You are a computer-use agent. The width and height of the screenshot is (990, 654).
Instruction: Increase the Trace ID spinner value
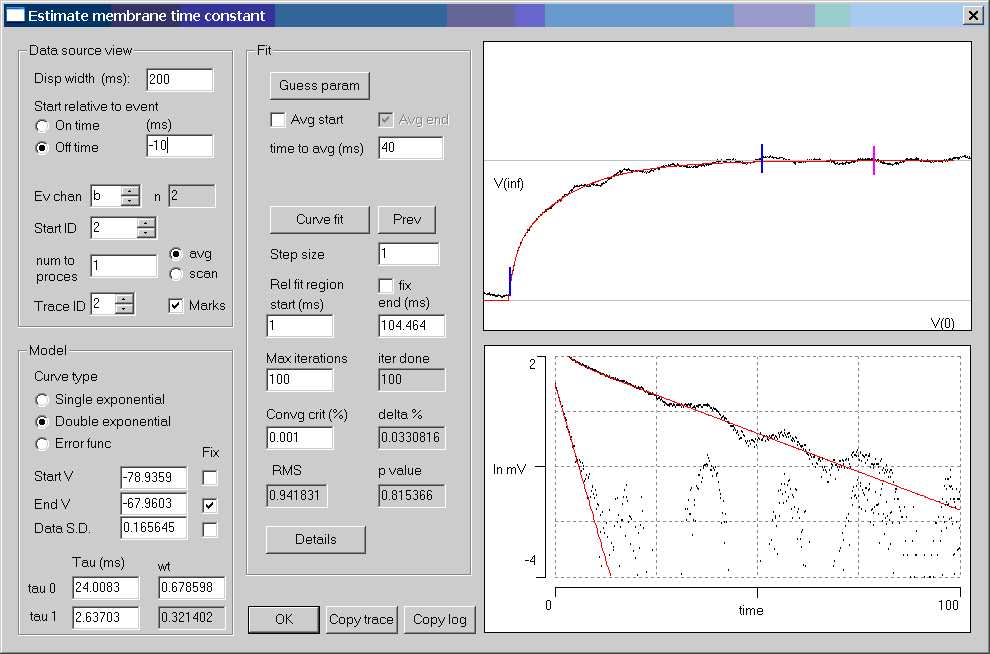125,300
